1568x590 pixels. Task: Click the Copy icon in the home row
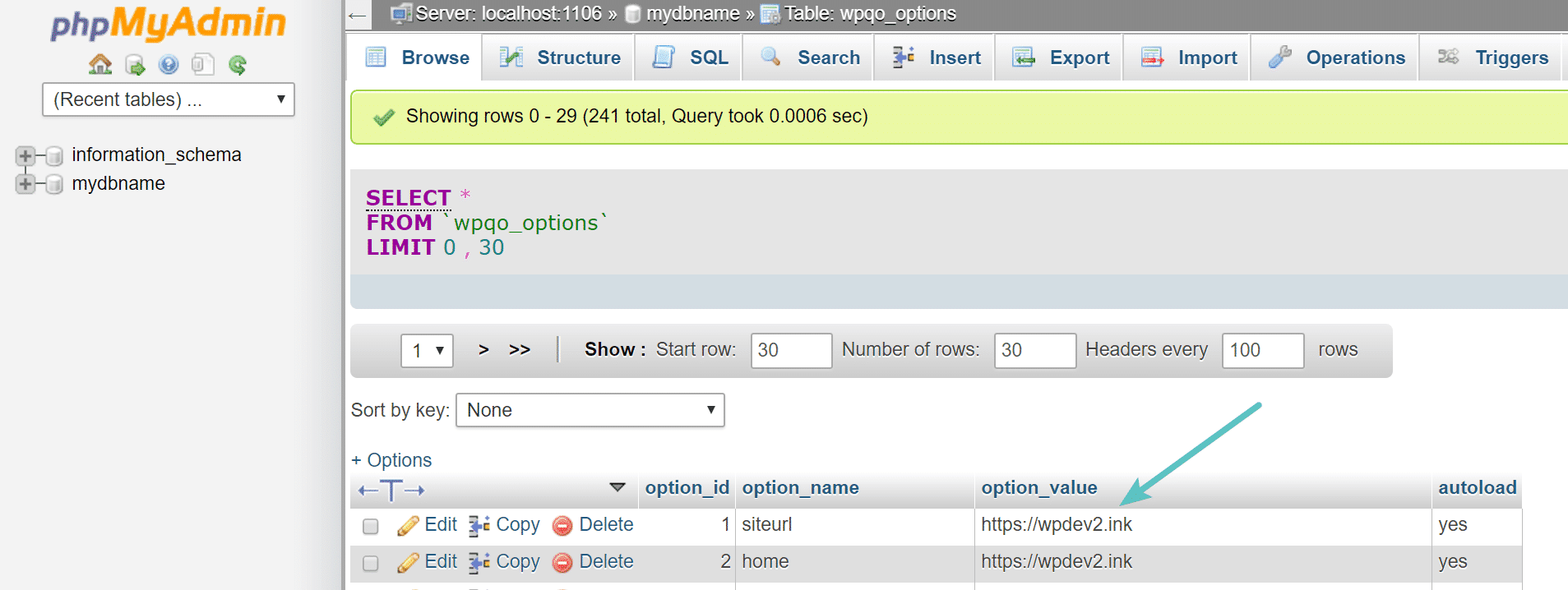[479, 562]
